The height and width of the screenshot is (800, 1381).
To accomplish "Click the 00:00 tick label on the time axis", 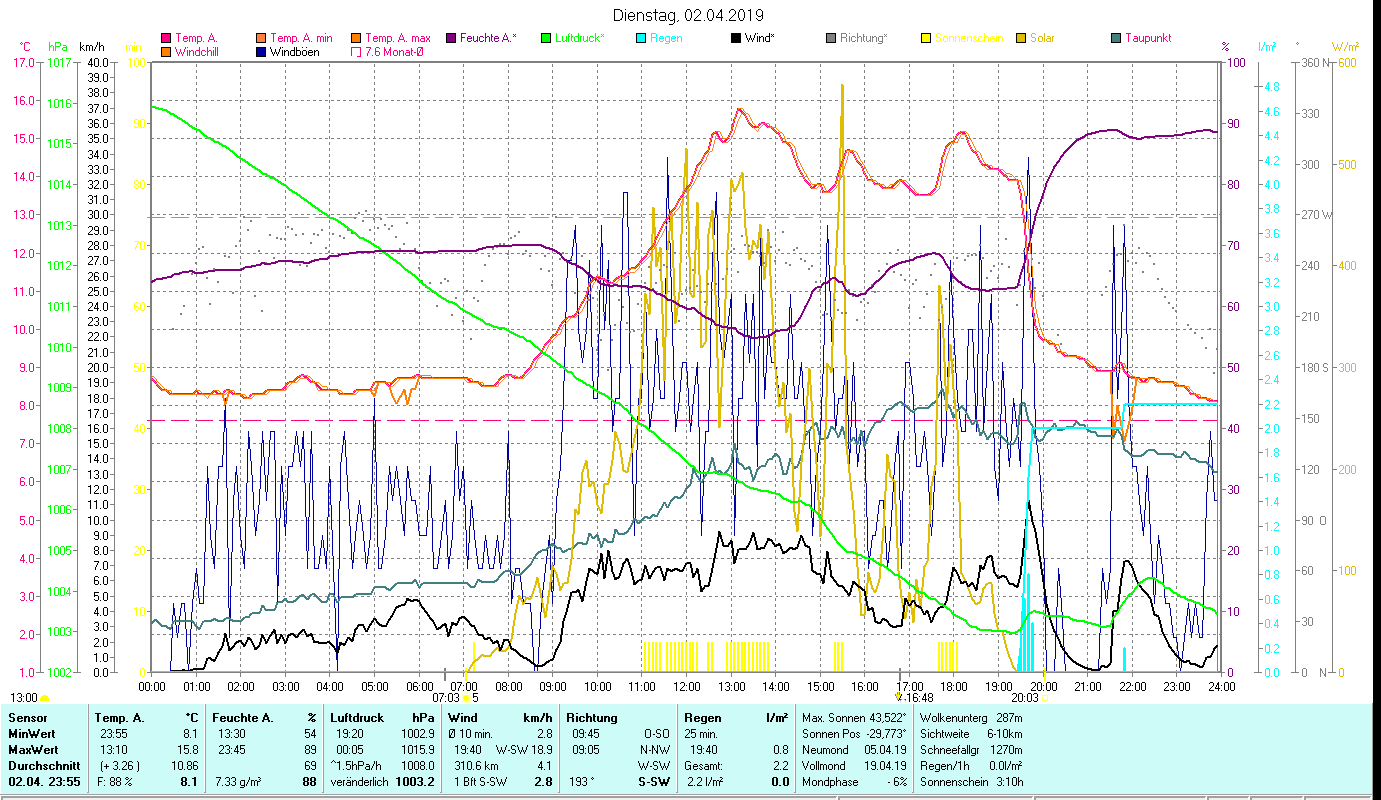I will [152, 686].
